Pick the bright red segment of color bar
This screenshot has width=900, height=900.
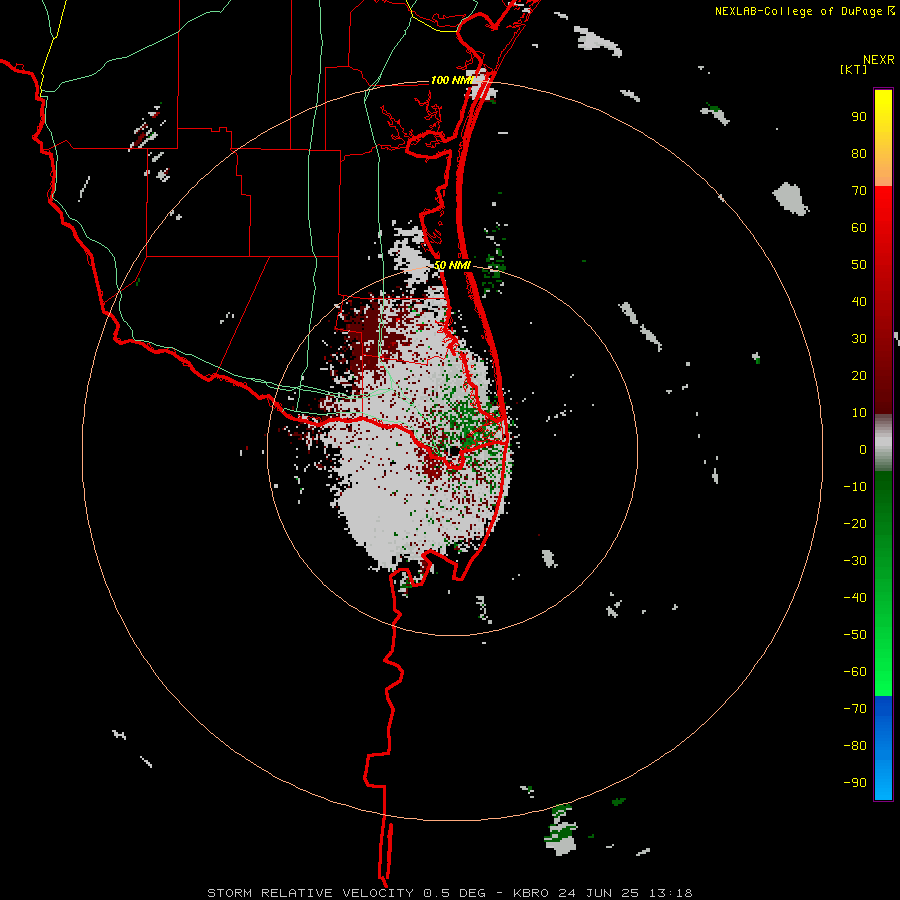[883, 212]
